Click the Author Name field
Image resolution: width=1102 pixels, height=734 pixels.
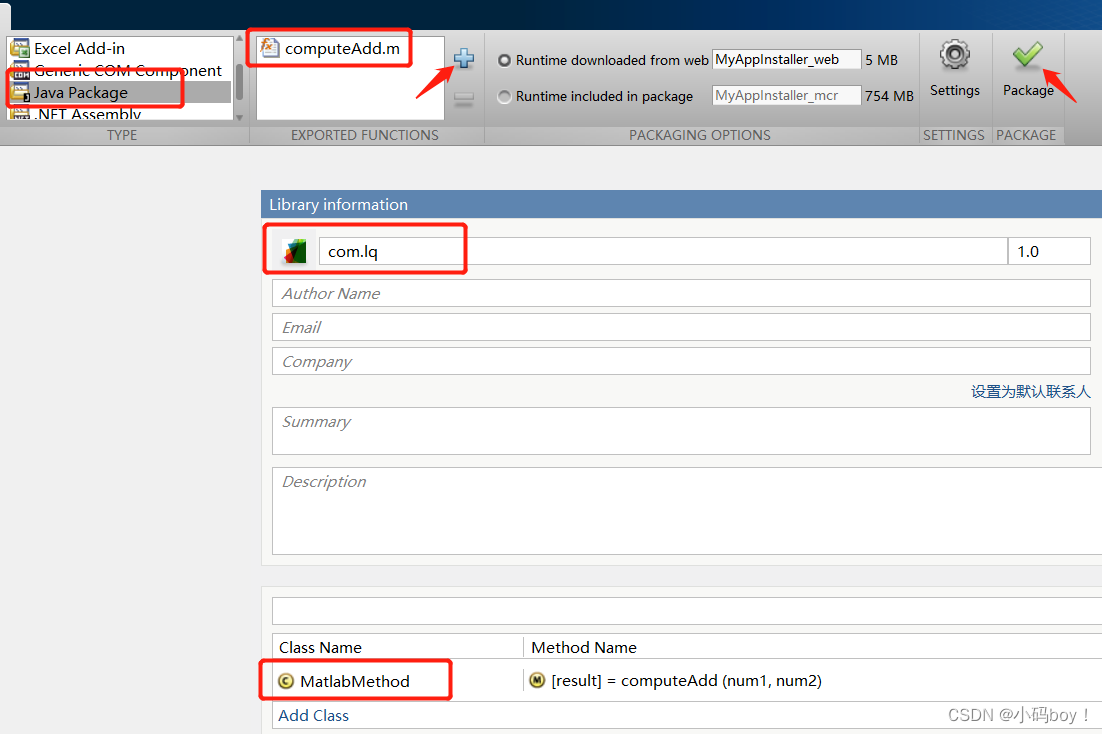coord(680,293)
